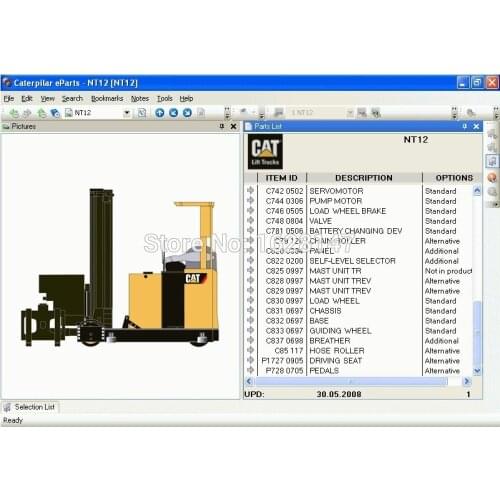Select item ID P1727 0905
Screen dimensions: 500x500
pyautogui.click(x=282, y=361)
